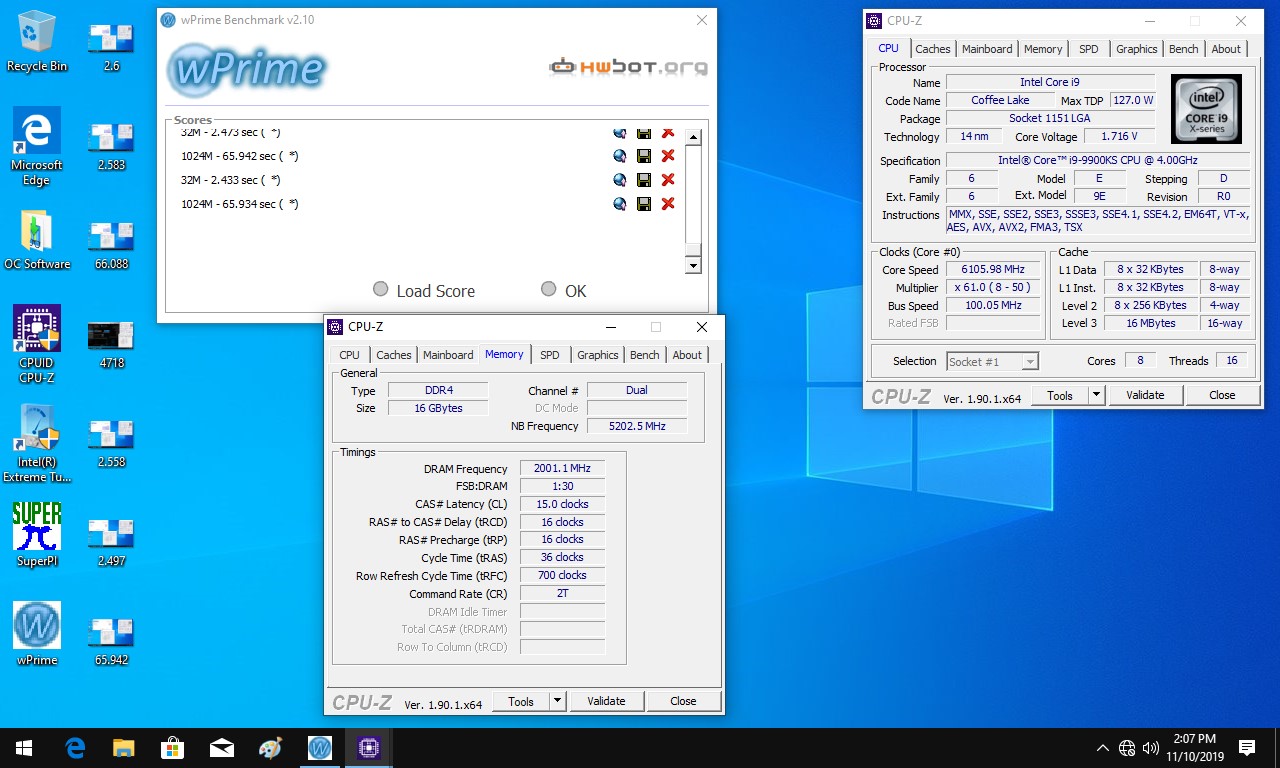Open Bench tab in CPU-Z Memory window
The image size is (1280, 768).
[645, 355]
